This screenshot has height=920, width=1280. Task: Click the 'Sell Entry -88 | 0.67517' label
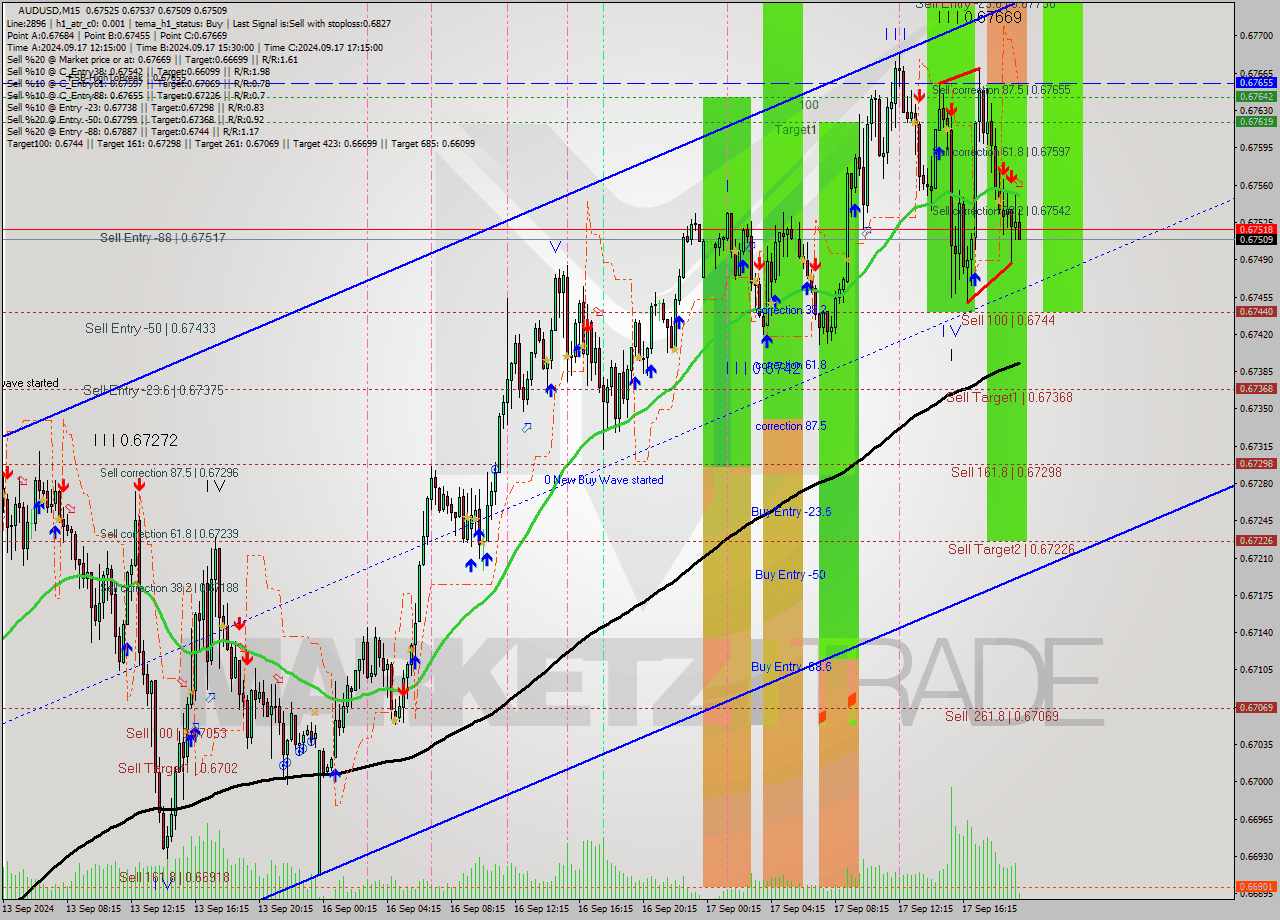pos(162,238)
